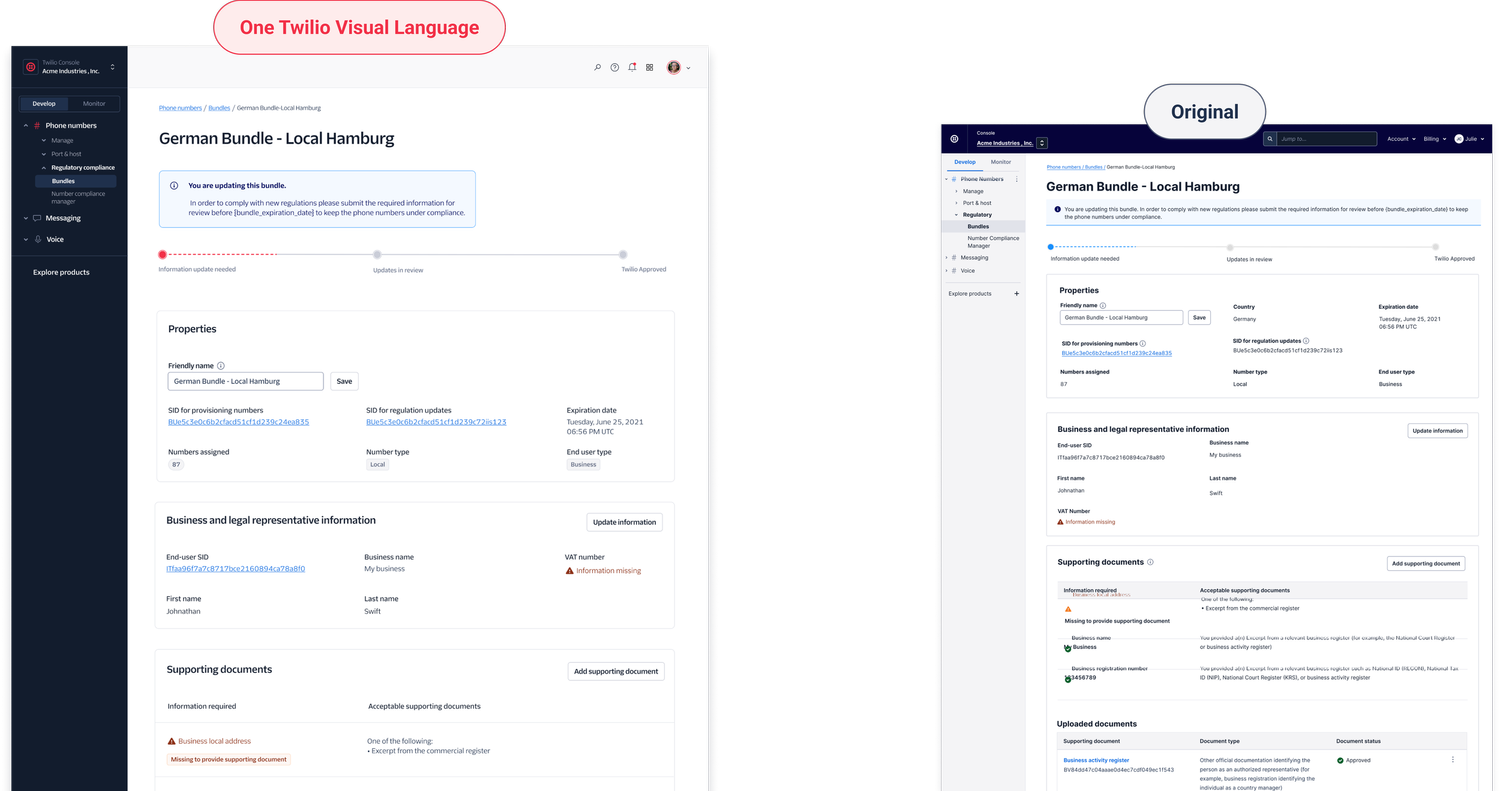Select 'Bundles' in the Original sidebar

984,226
